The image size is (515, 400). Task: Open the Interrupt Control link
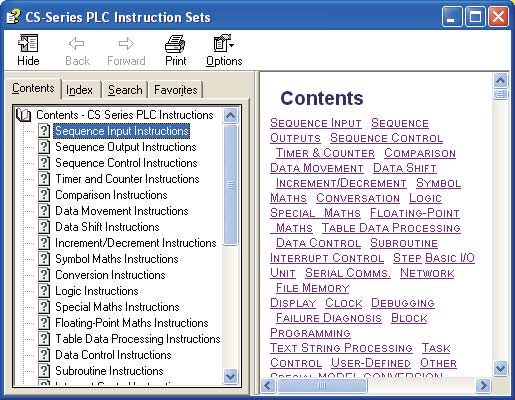(x=327, y=258)
